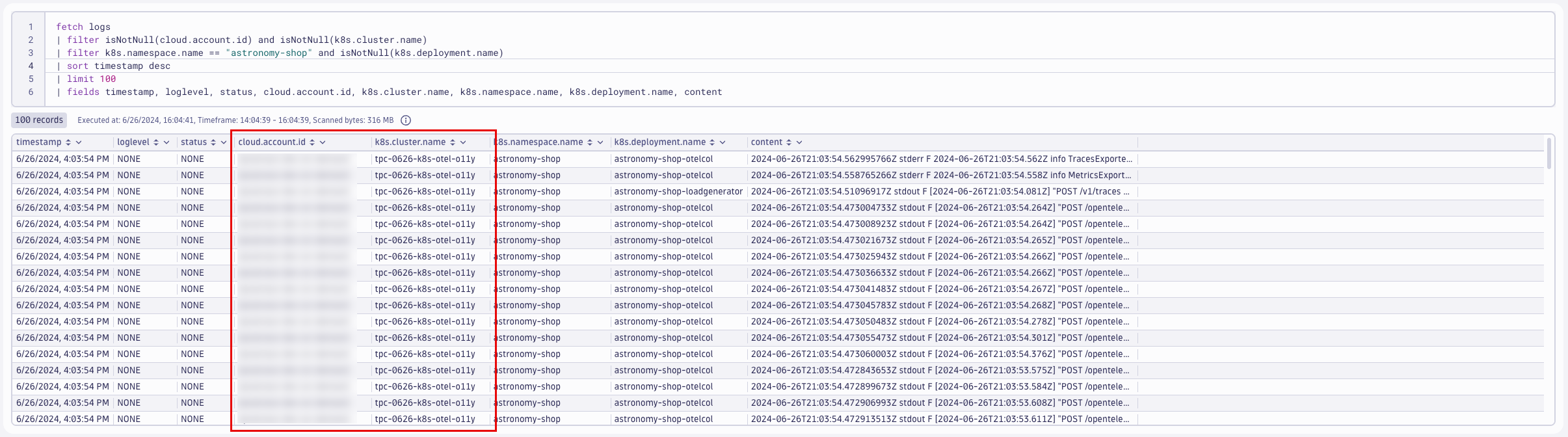Click timestamp cell in the TracesExporter row
This screenshot has height=437, width=1568.
pos(62,159)
